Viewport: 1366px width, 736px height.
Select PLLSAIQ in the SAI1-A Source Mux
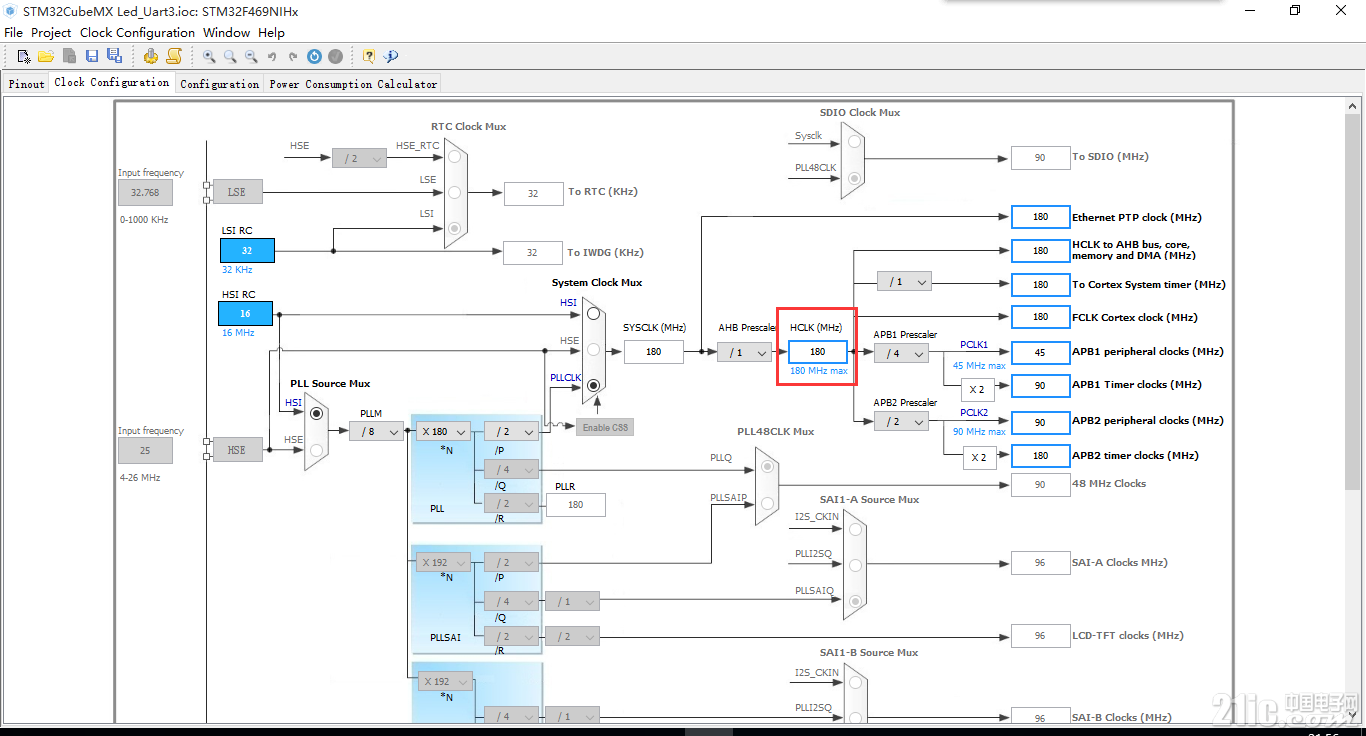(854, 601)
